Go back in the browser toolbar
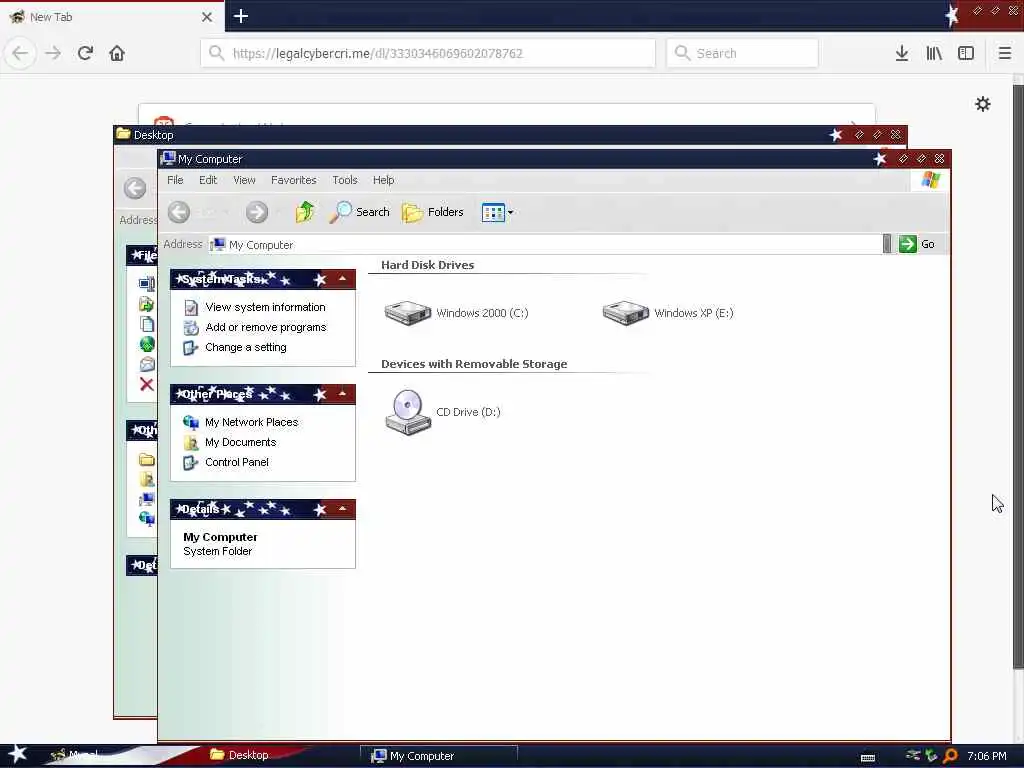This screenshot has width=1024, height=768. point(20,53)
